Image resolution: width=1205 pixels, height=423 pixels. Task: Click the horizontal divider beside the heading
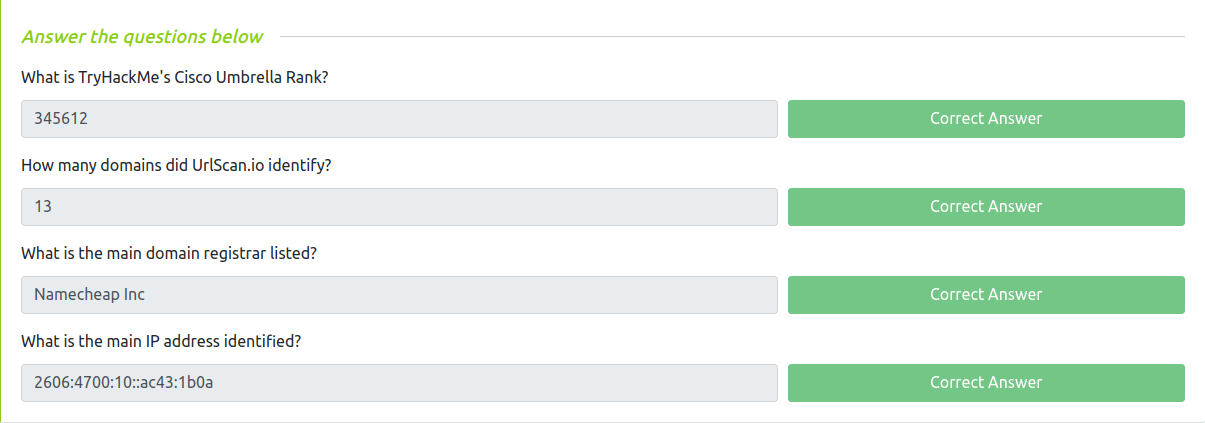click(730, 37)
